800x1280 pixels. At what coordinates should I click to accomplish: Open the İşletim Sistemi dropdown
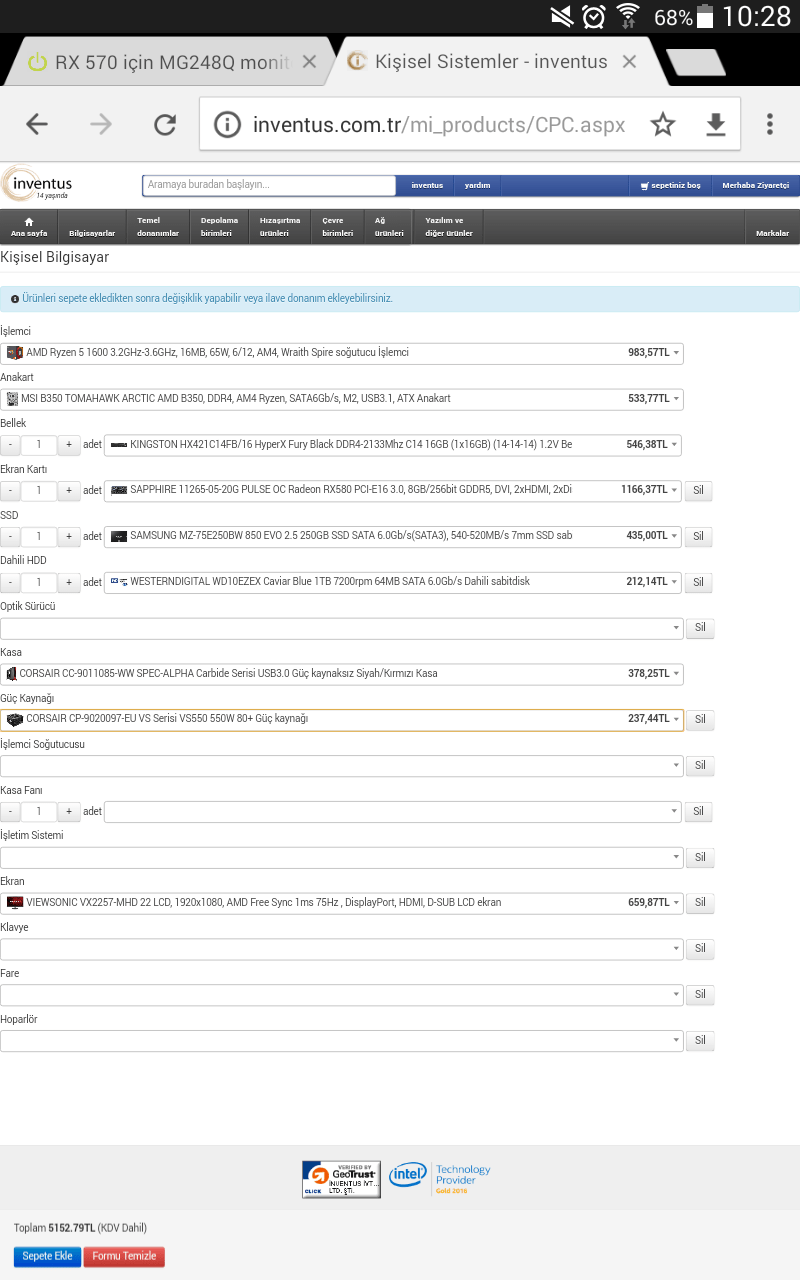click(x=674, y=857)
